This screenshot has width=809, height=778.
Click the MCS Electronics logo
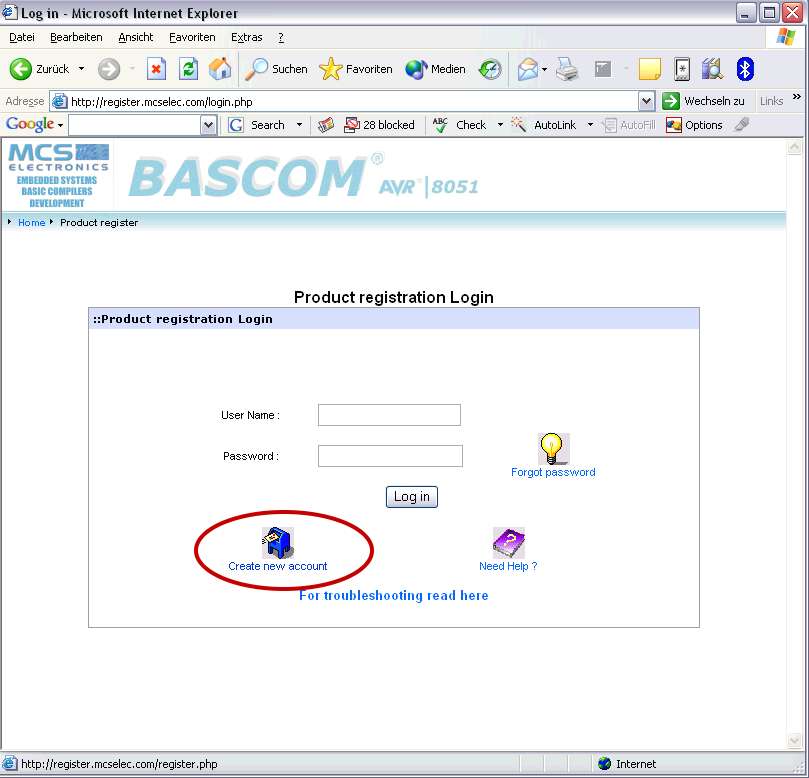(x=58, y=175)
